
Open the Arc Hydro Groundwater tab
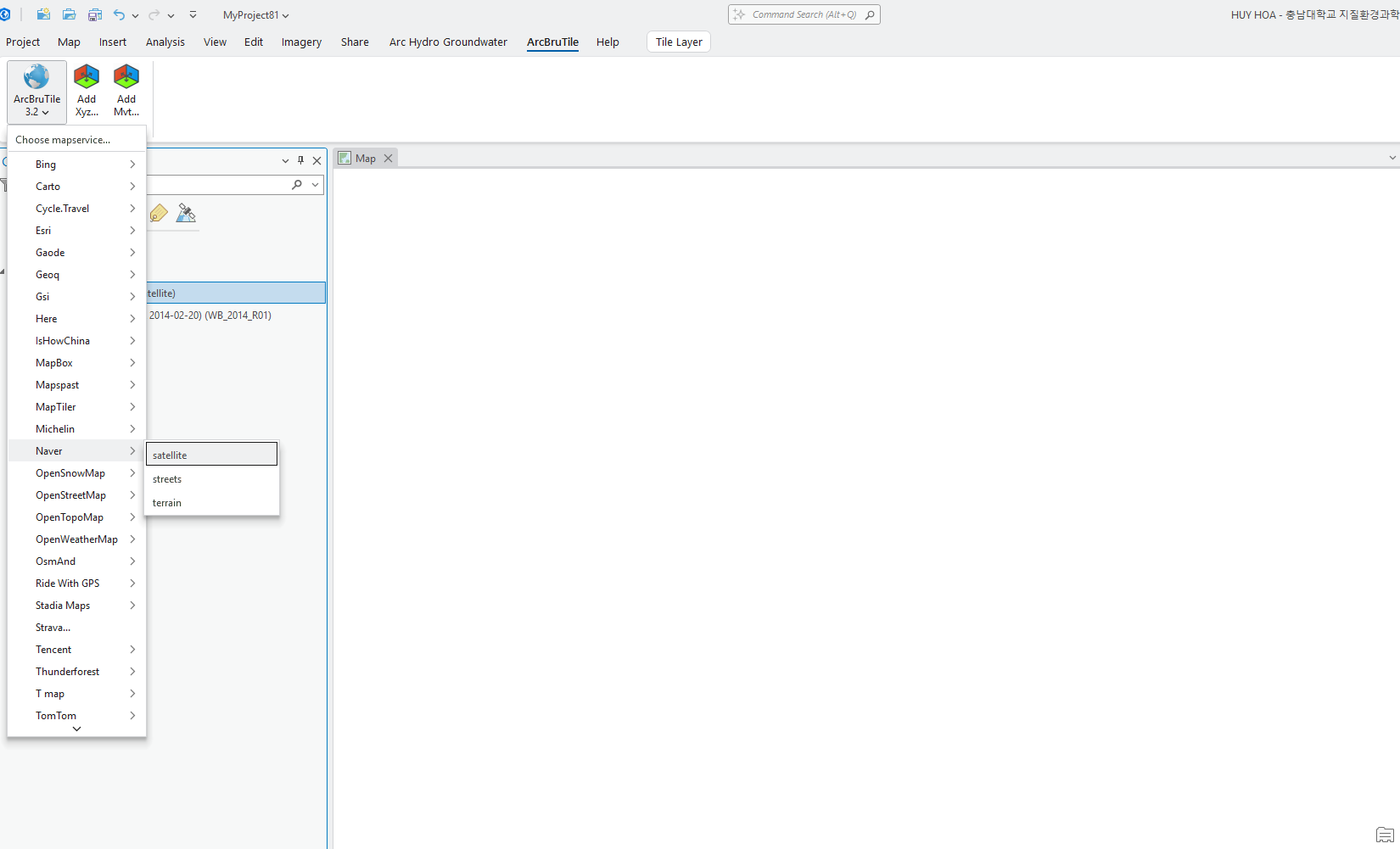pos(448,42)
